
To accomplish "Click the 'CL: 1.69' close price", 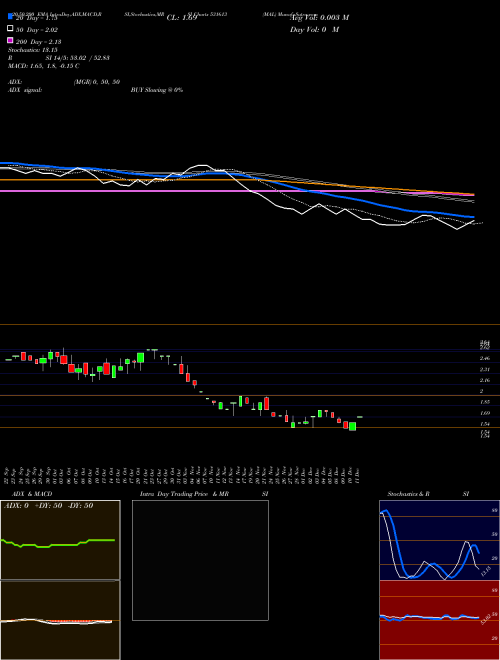I will coord(182,18).
